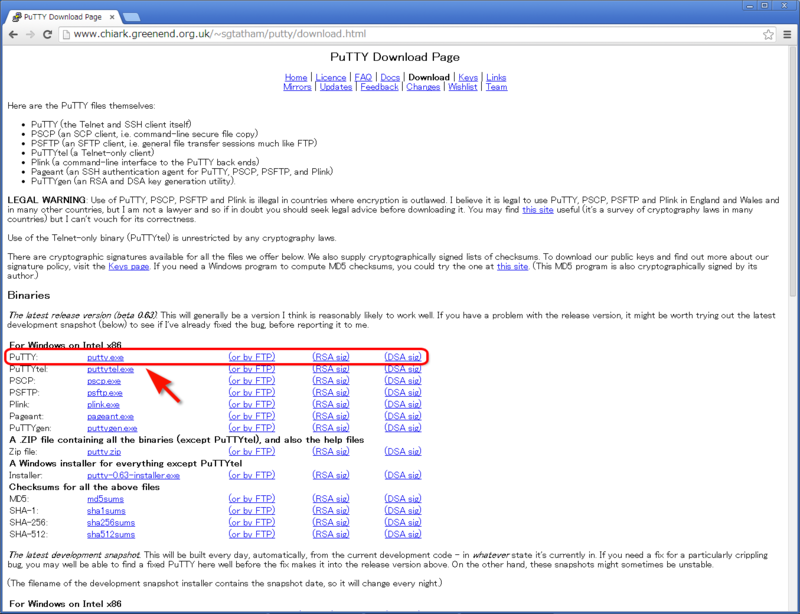800x614 pixels.
Task: Open a new tab with the new-tab button
Action: (132, 17)
